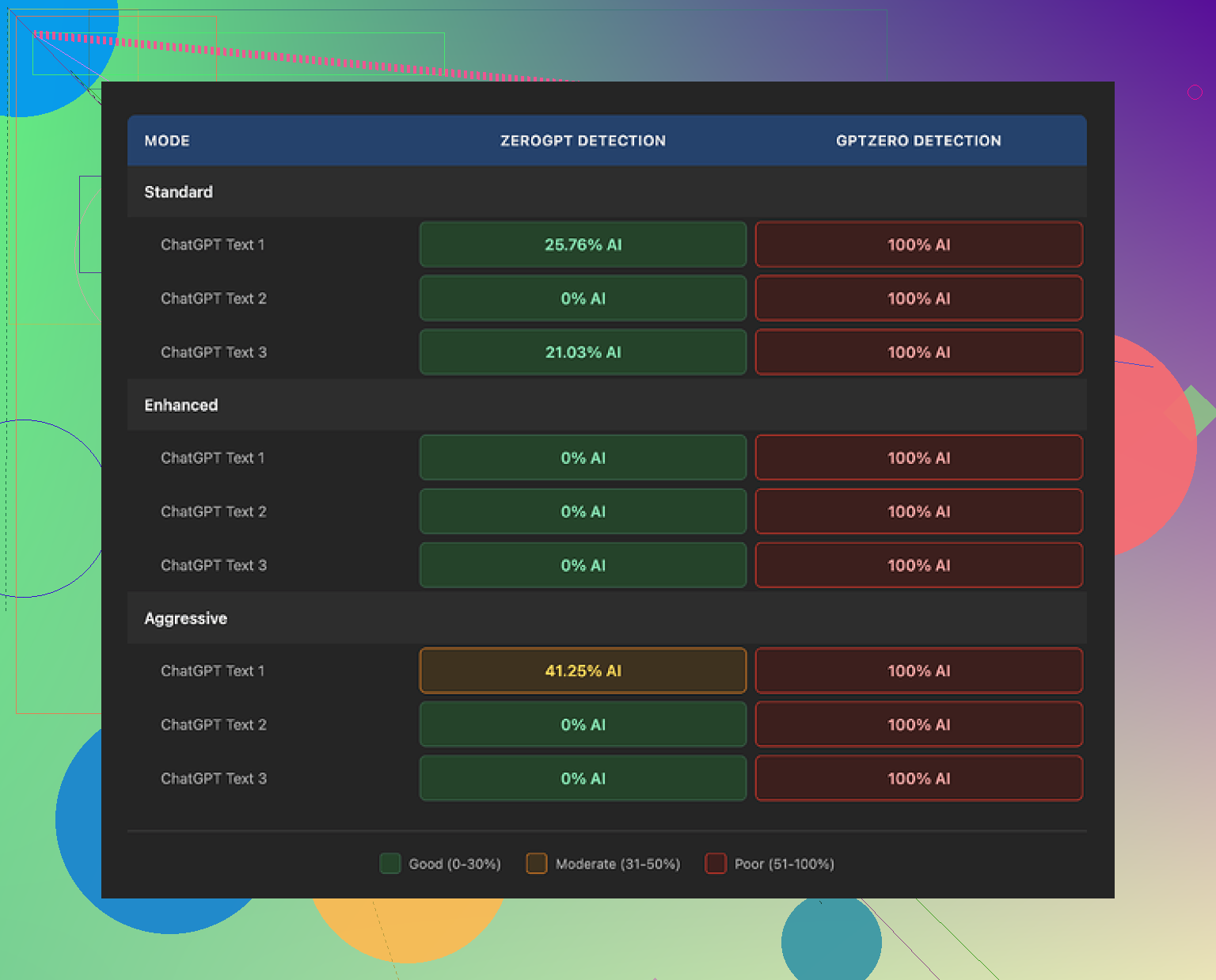Click the red Poor legend swatch
This screenshot has height=980, width=1216.
click(716, 864)
